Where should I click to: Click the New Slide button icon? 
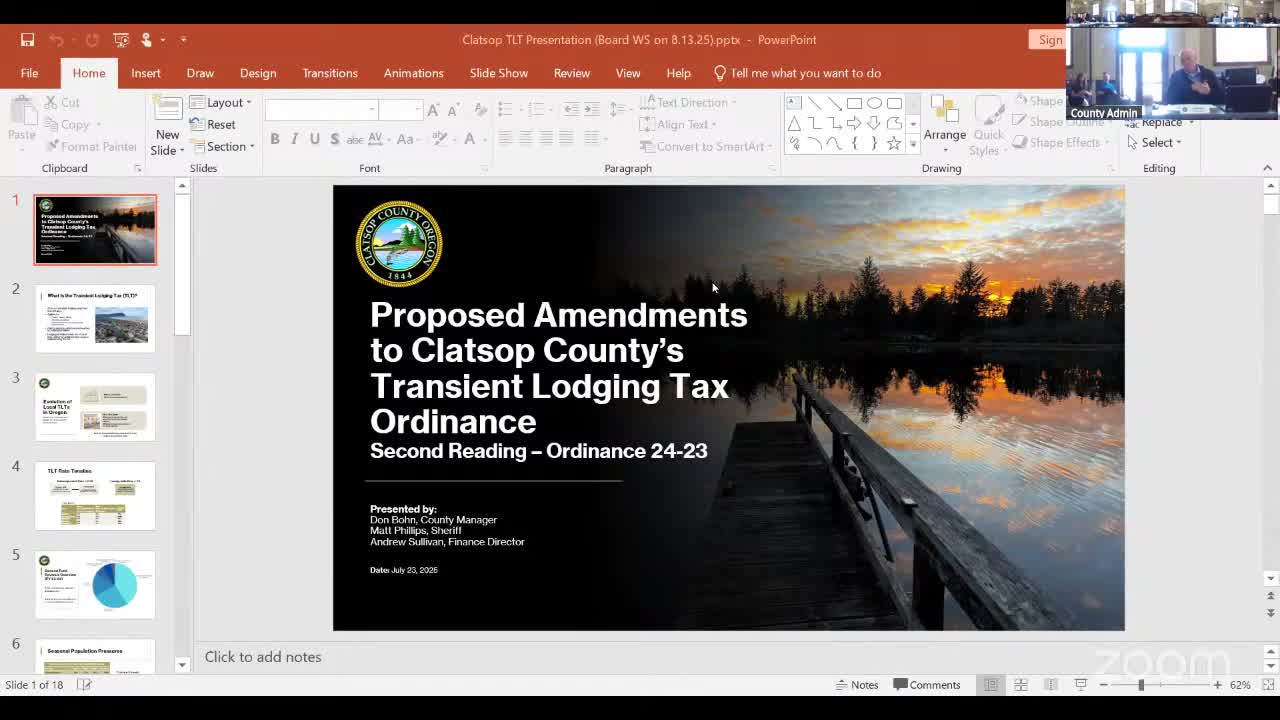point(167,112)
